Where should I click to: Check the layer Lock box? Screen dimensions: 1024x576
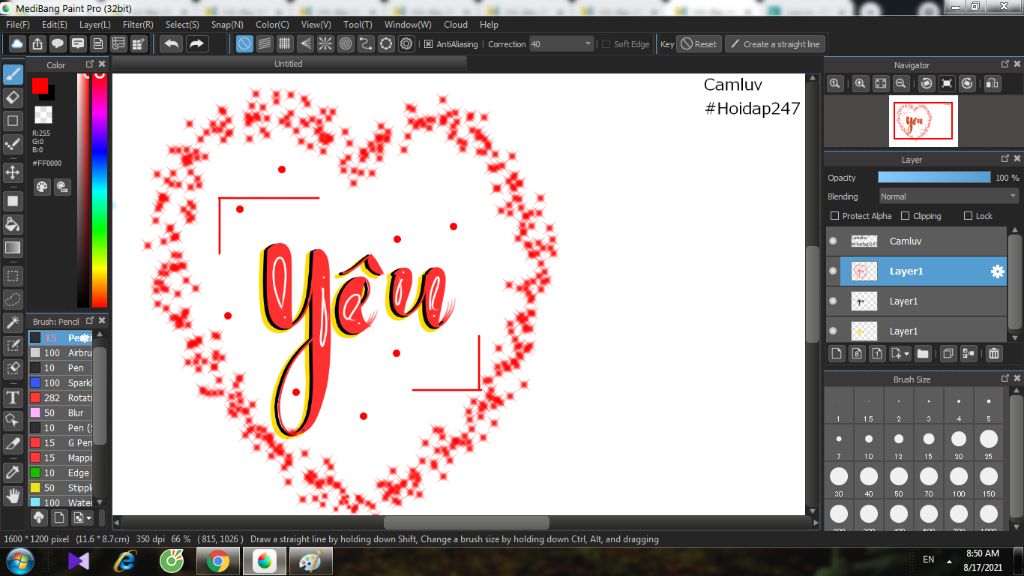point(968,216)
